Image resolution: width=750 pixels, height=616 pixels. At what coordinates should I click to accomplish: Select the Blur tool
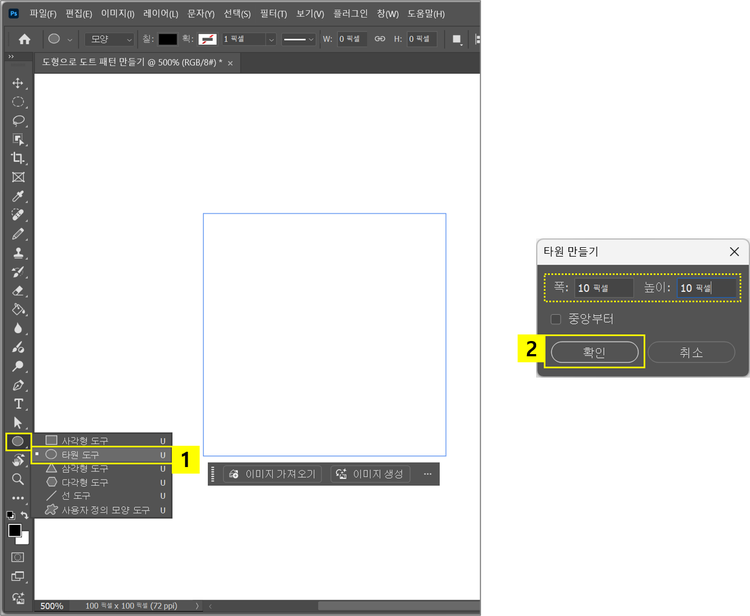pos(18,329)
